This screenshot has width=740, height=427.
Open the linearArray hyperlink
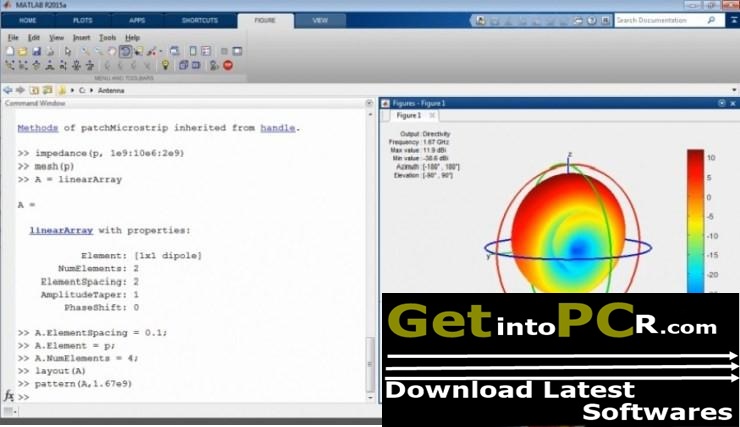(x=61, y=230)
